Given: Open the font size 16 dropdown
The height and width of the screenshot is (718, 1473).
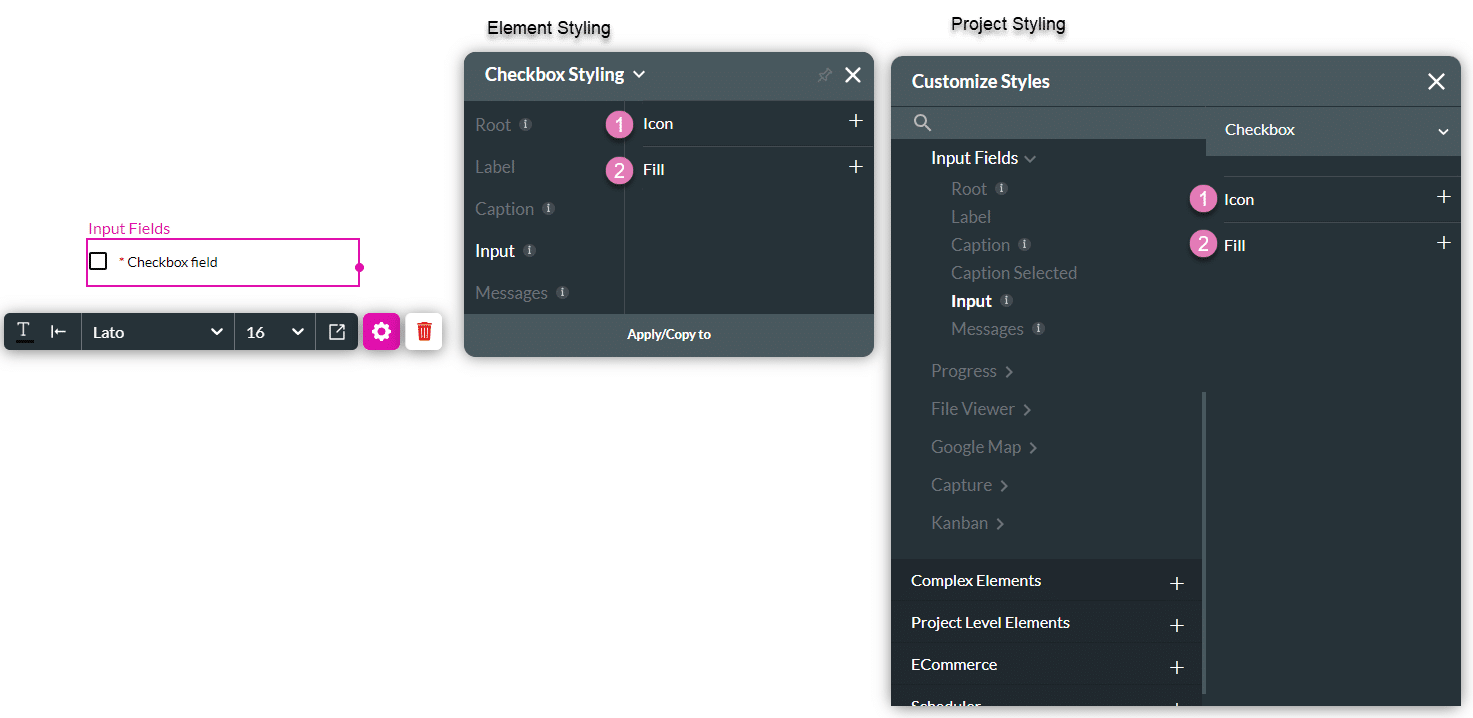Looking at the screenshot, I should coord(274,331).
